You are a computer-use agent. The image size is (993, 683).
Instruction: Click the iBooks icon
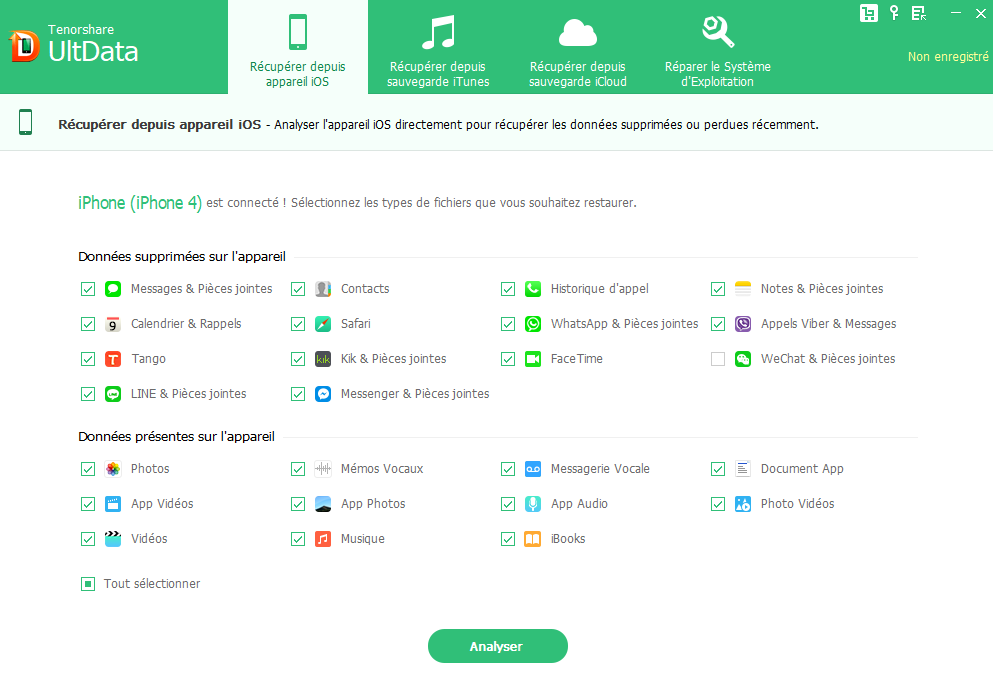(533, 539)
